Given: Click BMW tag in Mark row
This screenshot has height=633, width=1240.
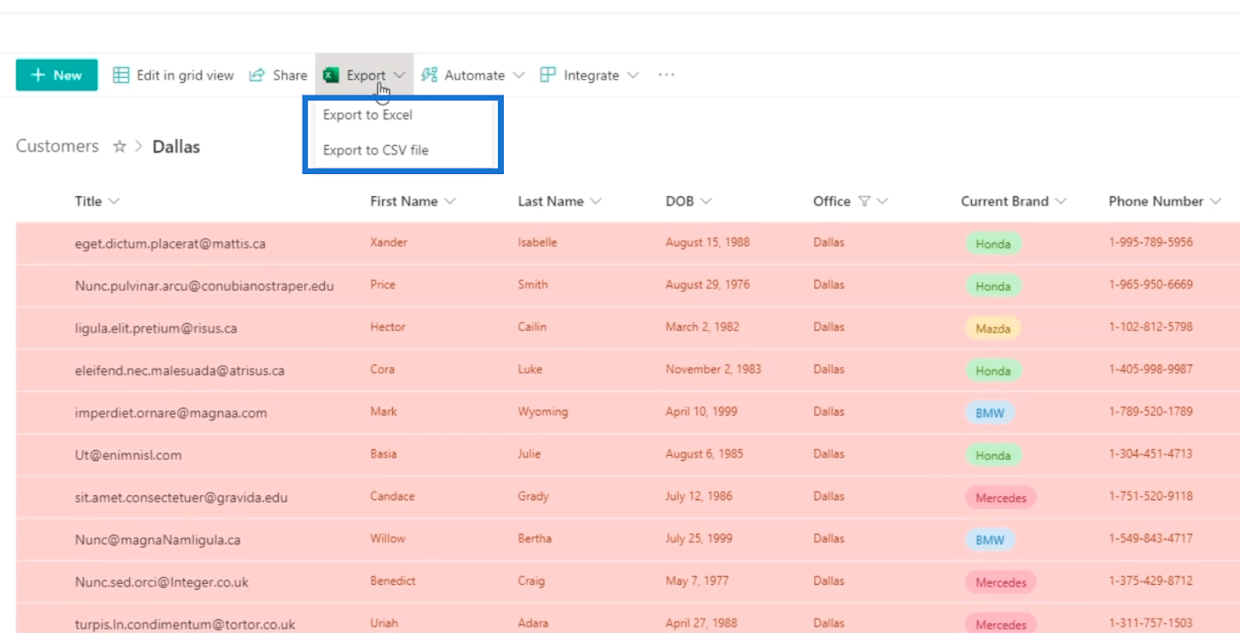Looking at the screenshot, I should [989, 413].
